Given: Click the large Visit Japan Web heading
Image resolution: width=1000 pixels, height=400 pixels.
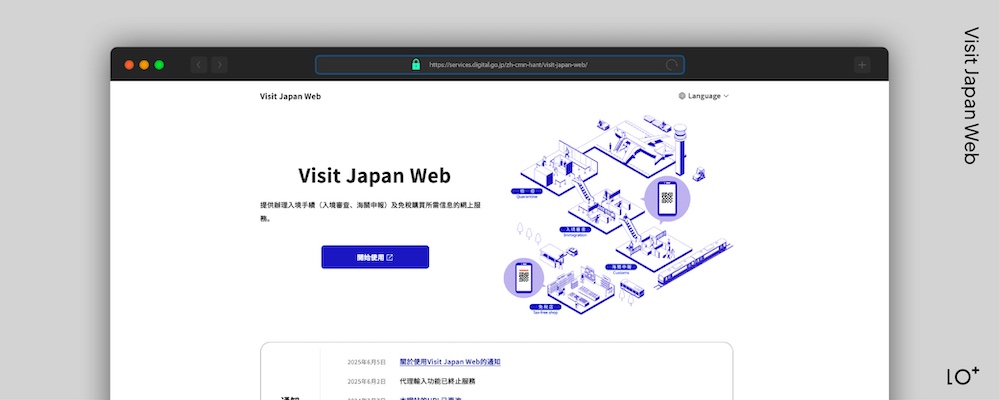Looking at the screenshot, I should 374,175.
